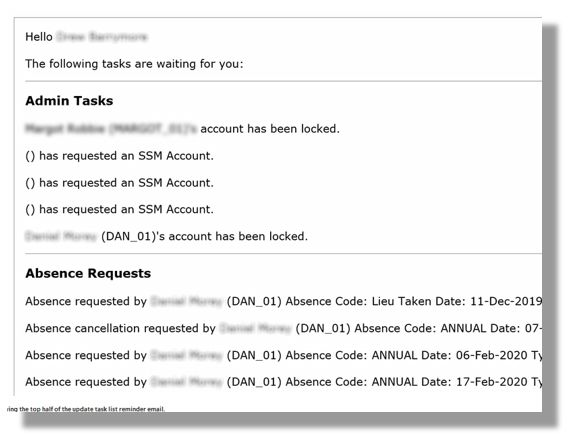Open the ANNUAL absence cancellation request
571x439 pixels.
point(284,328)
